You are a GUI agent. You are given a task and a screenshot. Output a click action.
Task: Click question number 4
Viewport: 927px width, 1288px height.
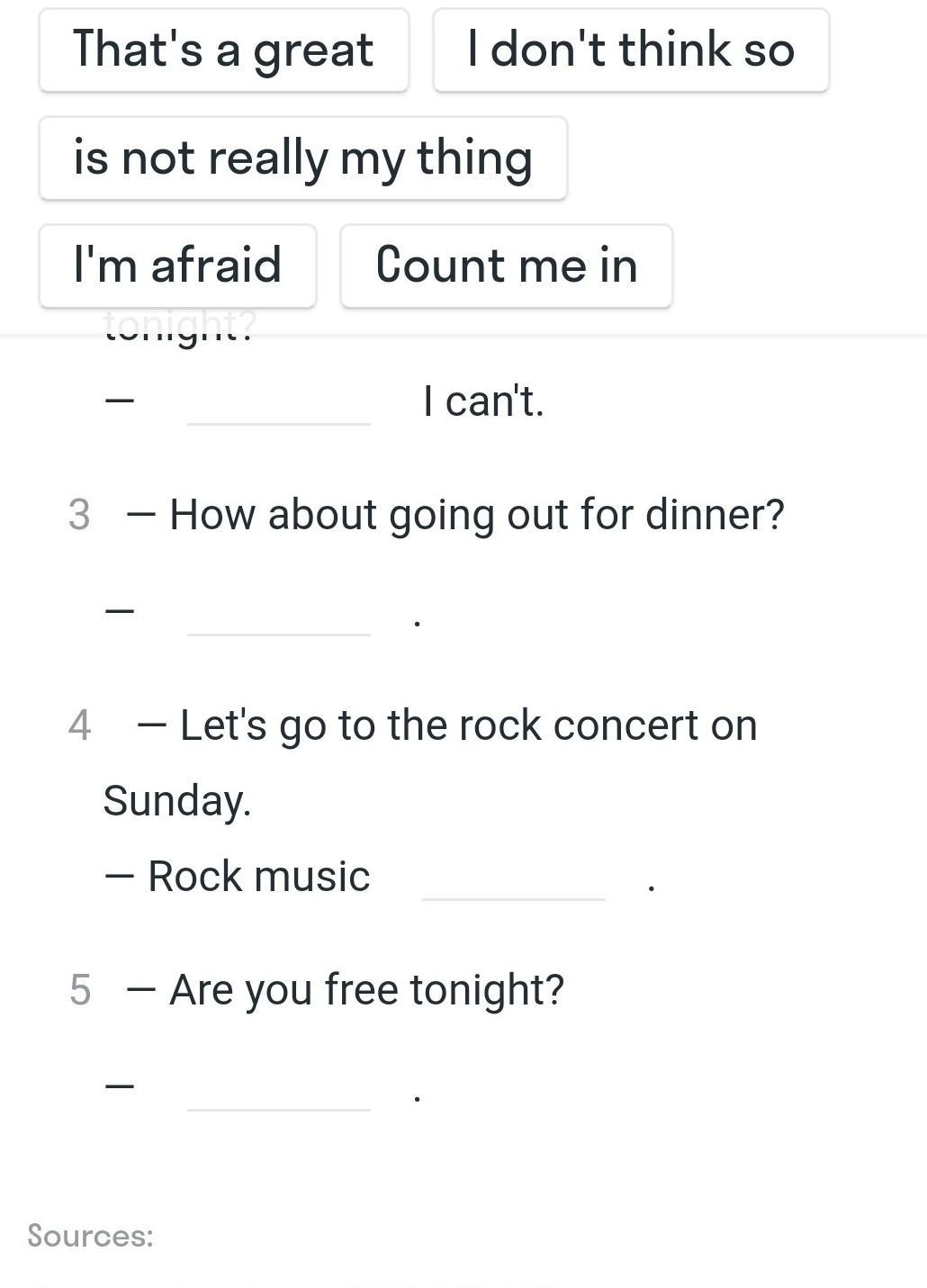[x=79, y=726]
